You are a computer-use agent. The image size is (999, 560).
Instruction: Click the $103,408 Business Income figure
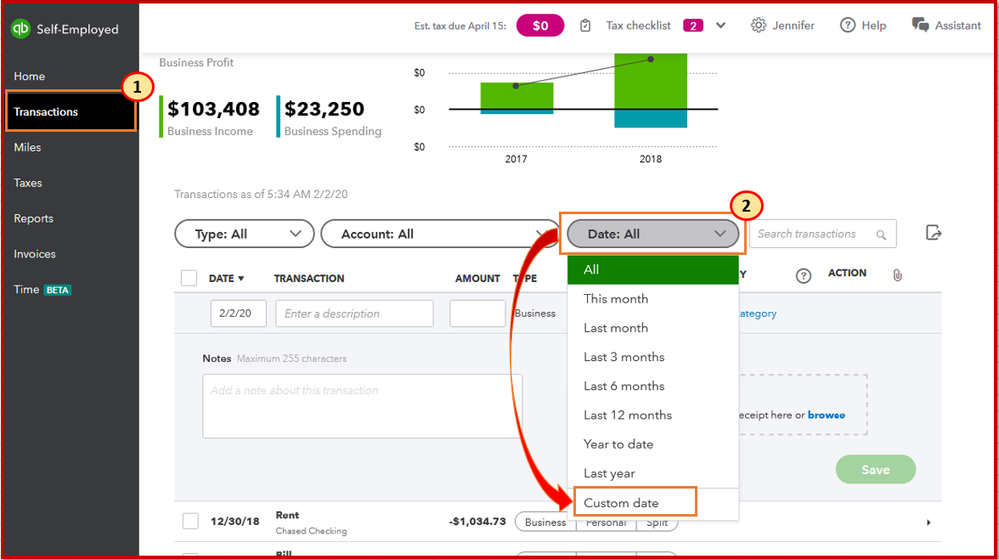(213, 109)
